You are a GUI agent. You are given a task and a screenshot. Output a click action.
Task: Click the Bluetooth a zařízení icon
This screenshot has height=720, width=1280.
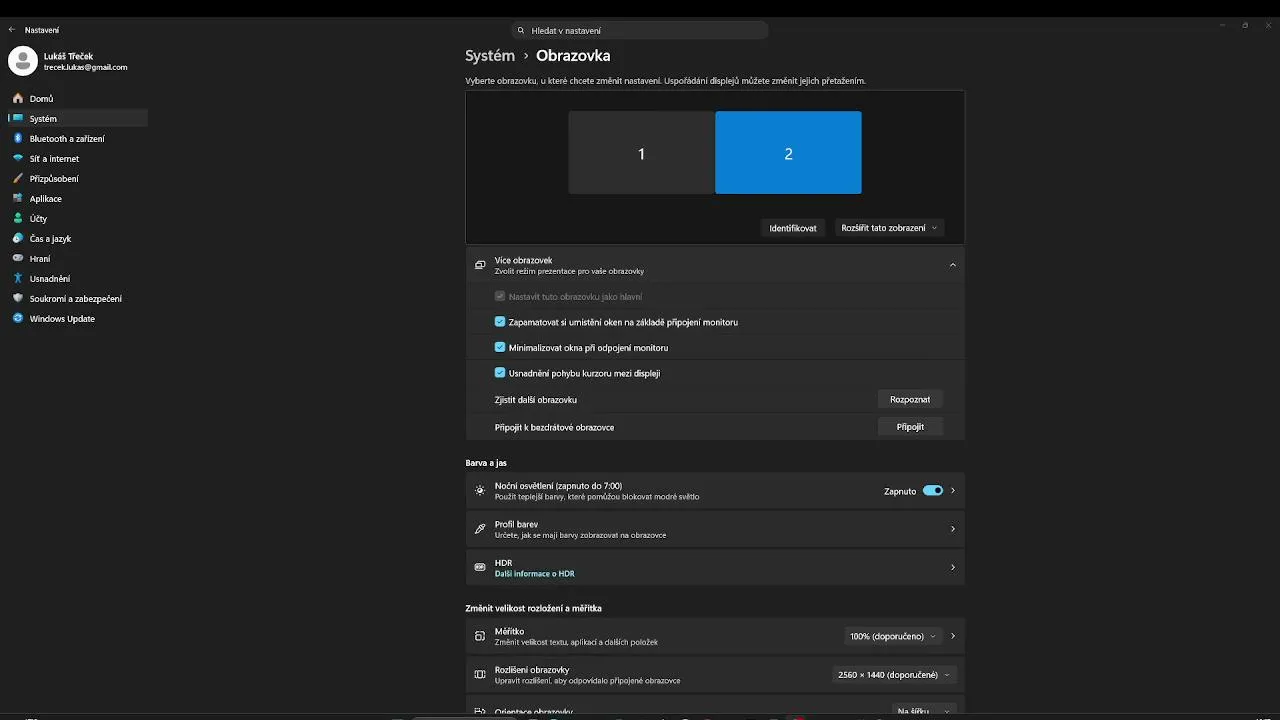tap(18, 139)
